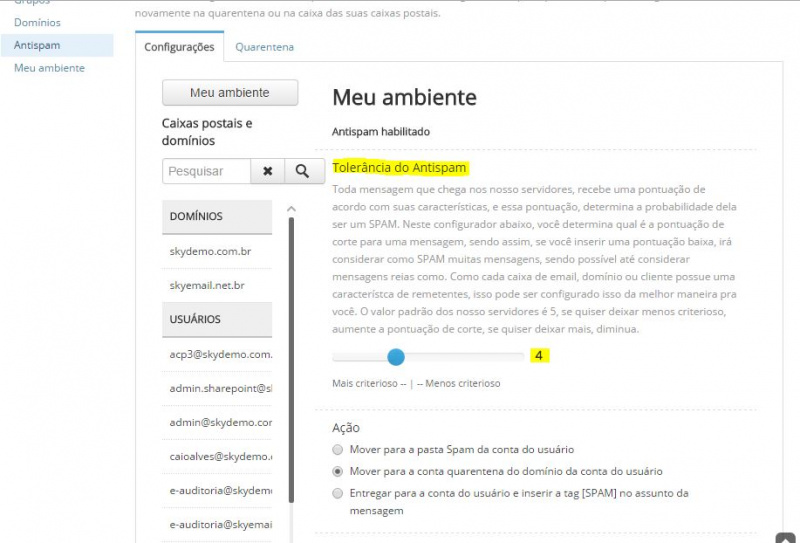Viewport: 800px width, 543px height.
Task: Click the Meu ambiente button
Action: (x=230, y=92)
